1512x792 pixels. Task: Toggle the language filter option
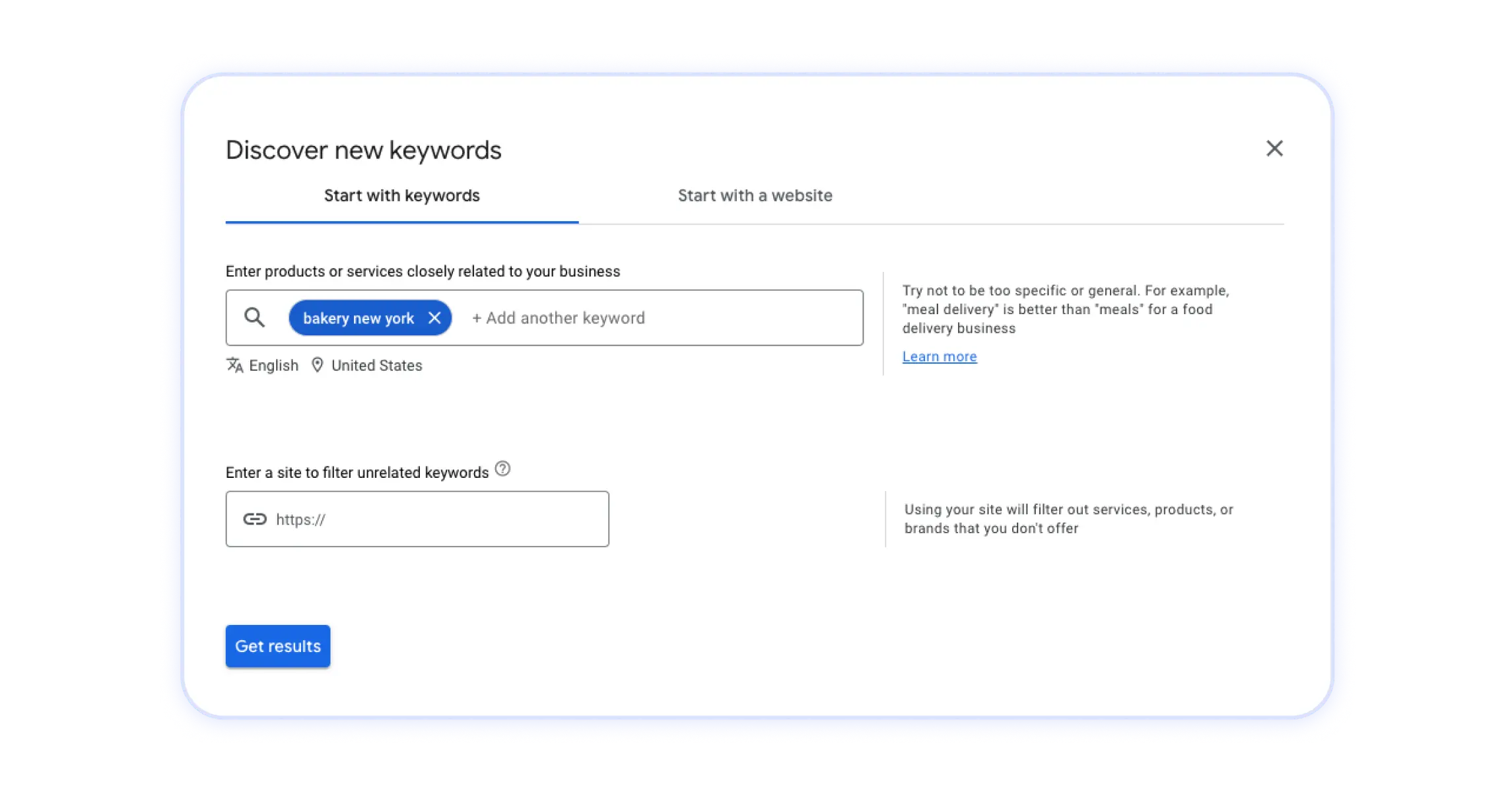pyautogui.click(x=262, y=365)
